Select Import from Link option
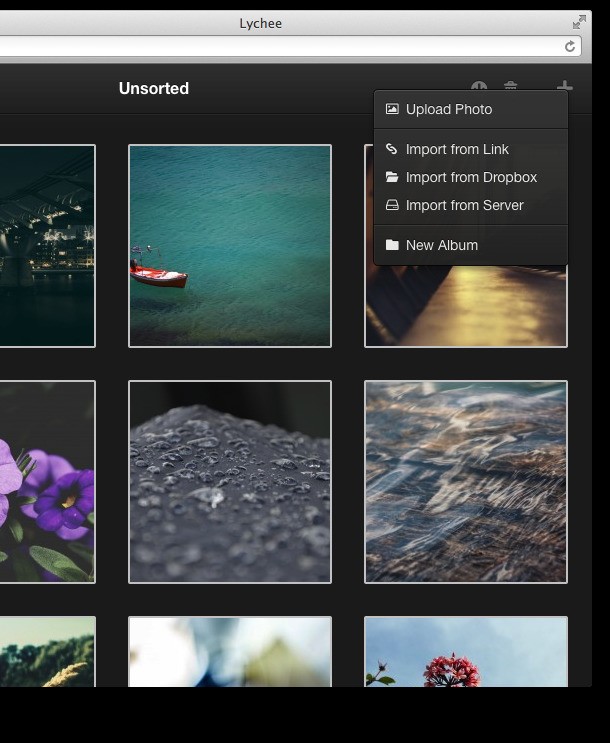The image size is (610, 743). pos(471,149)
